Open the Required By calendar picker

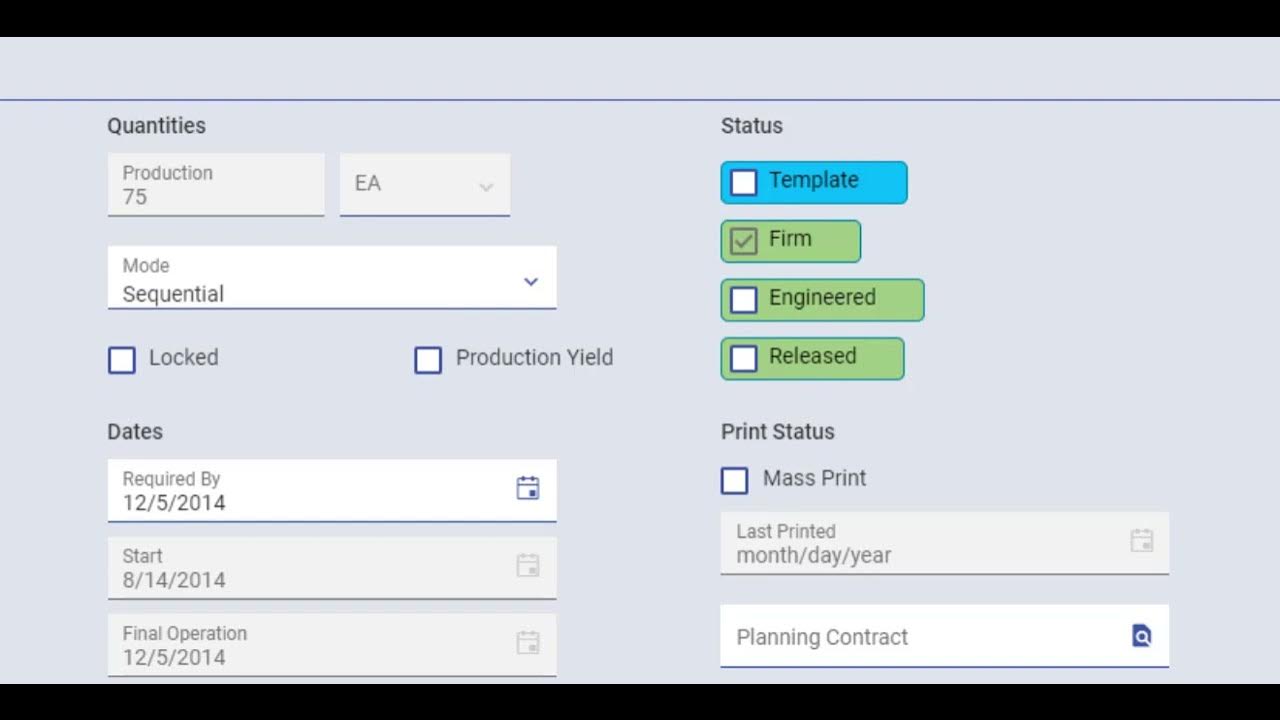(527, 488)
